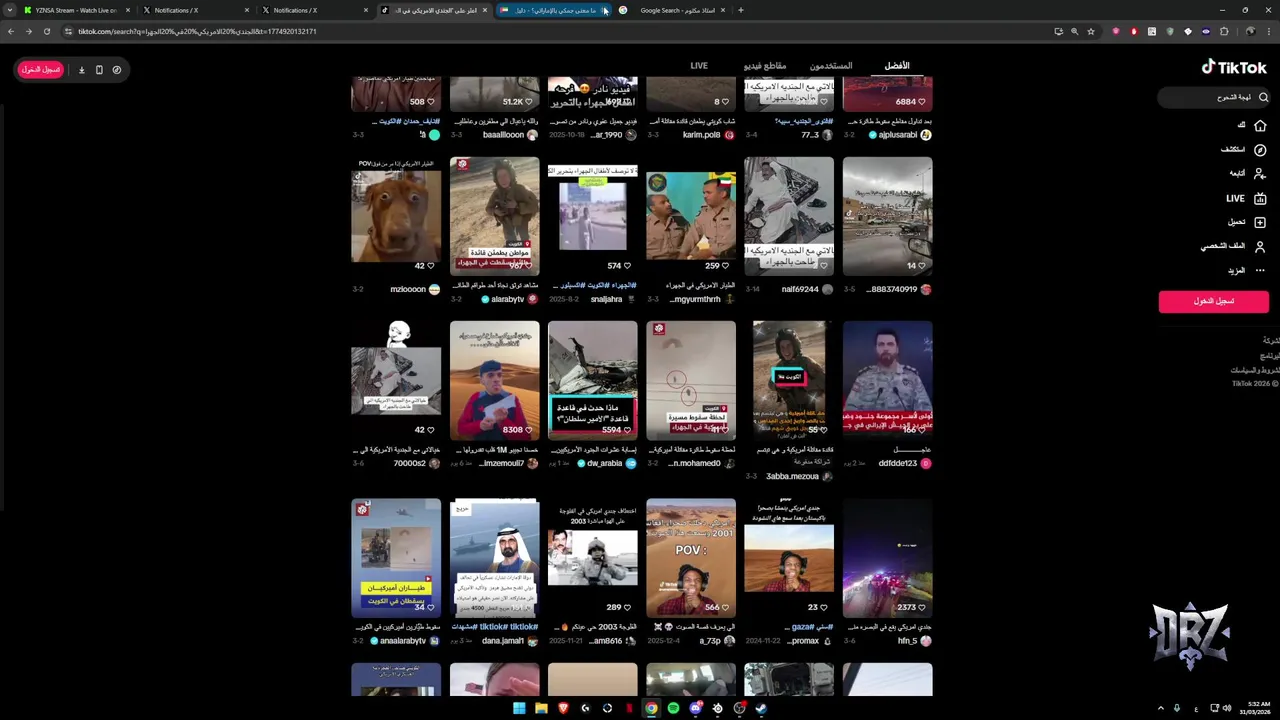Open the stormy street video with 14 likes
Screen dimensions: 1280x720
(887, 216)
